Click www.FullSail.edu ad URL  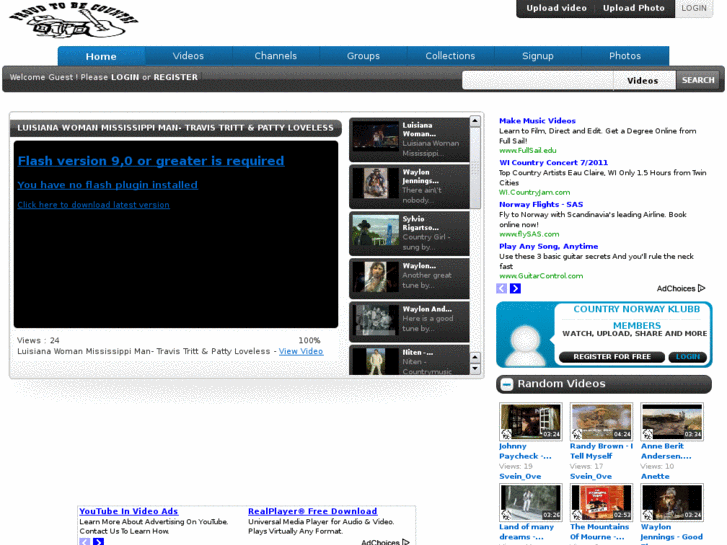(x=528, y=150)
